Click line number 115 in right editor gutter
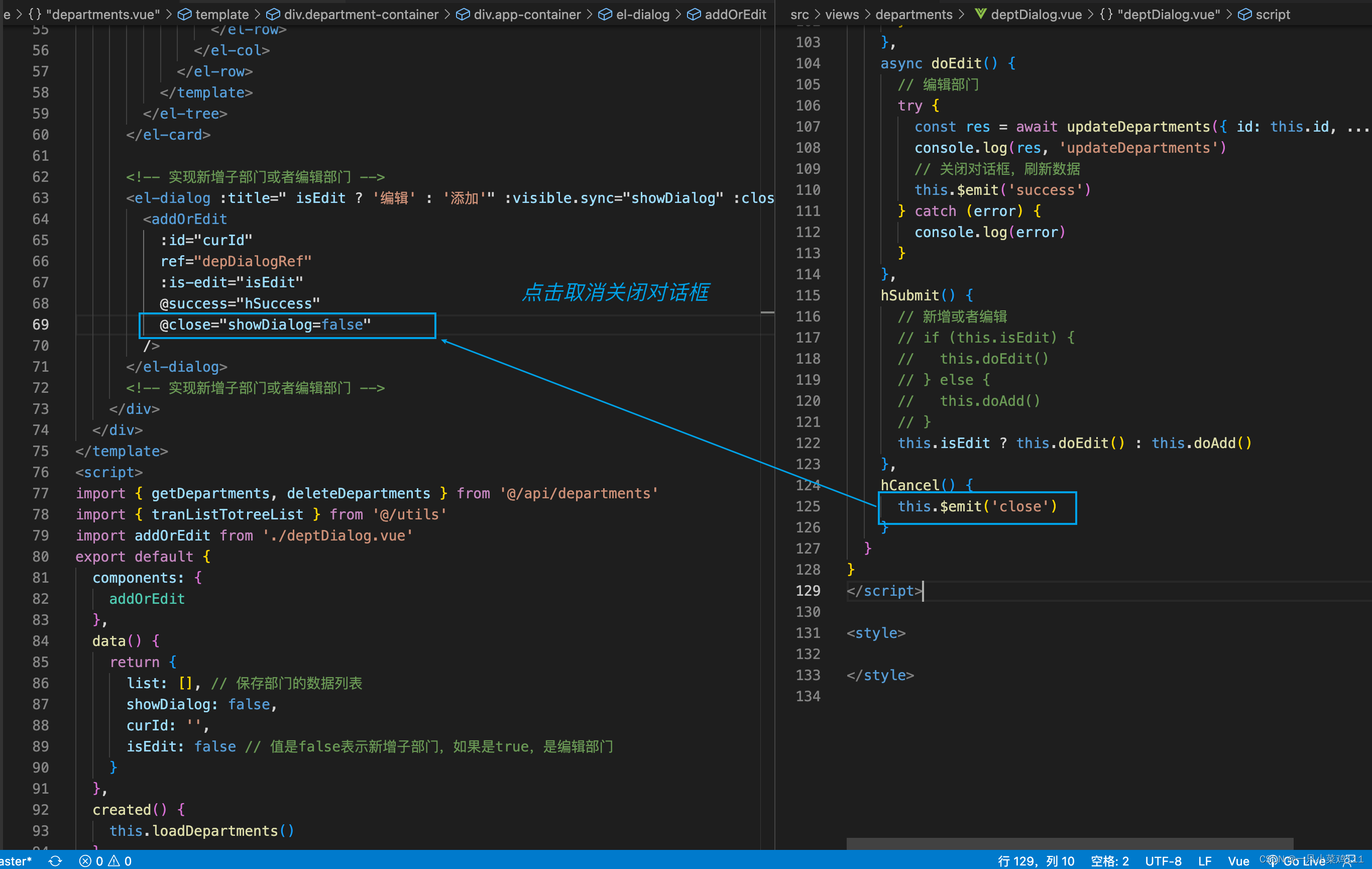Screen dimensions: 1372x869 click(808, 295)
